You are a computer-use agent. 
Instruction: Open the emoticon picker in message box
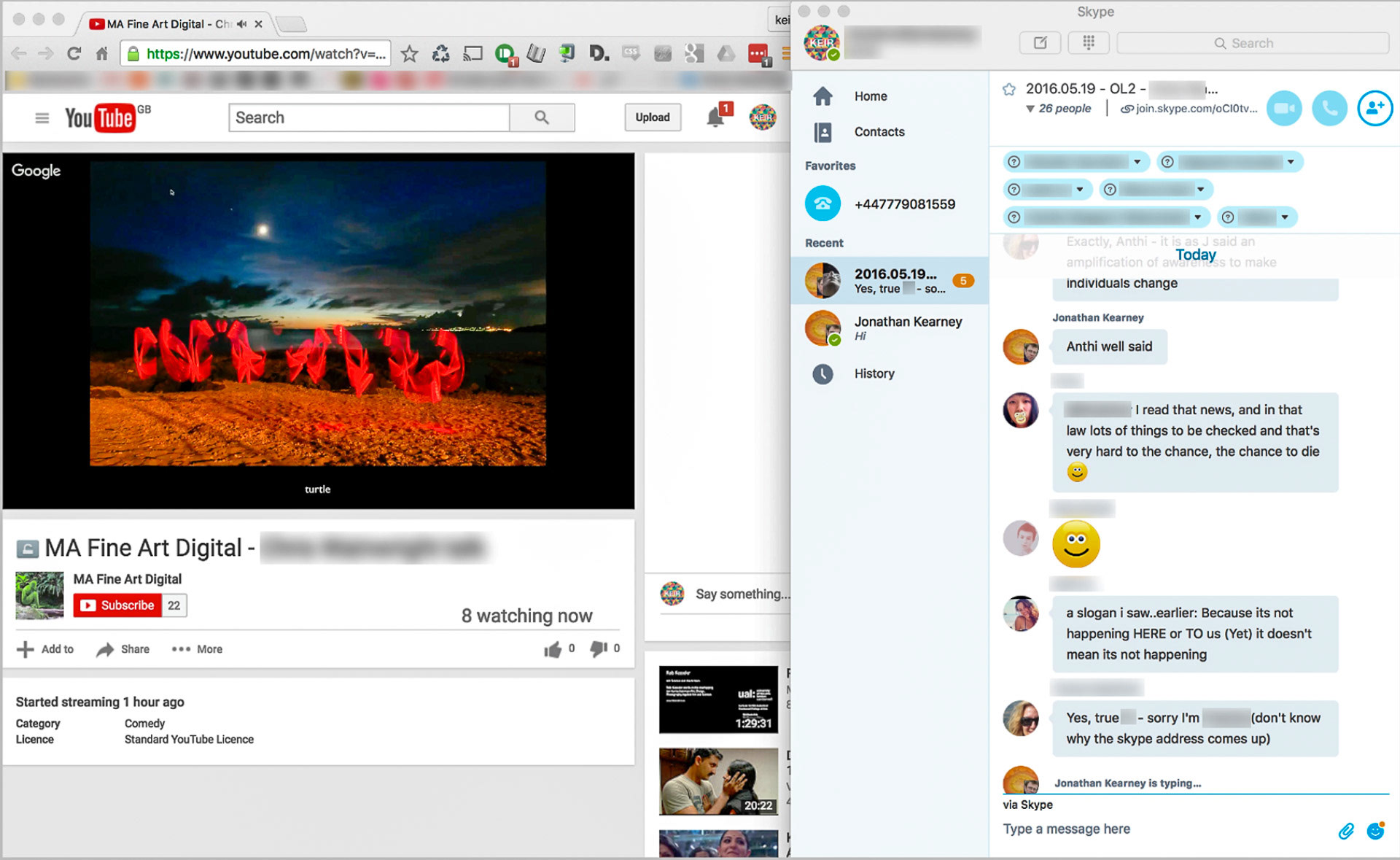pos(1375,830)
